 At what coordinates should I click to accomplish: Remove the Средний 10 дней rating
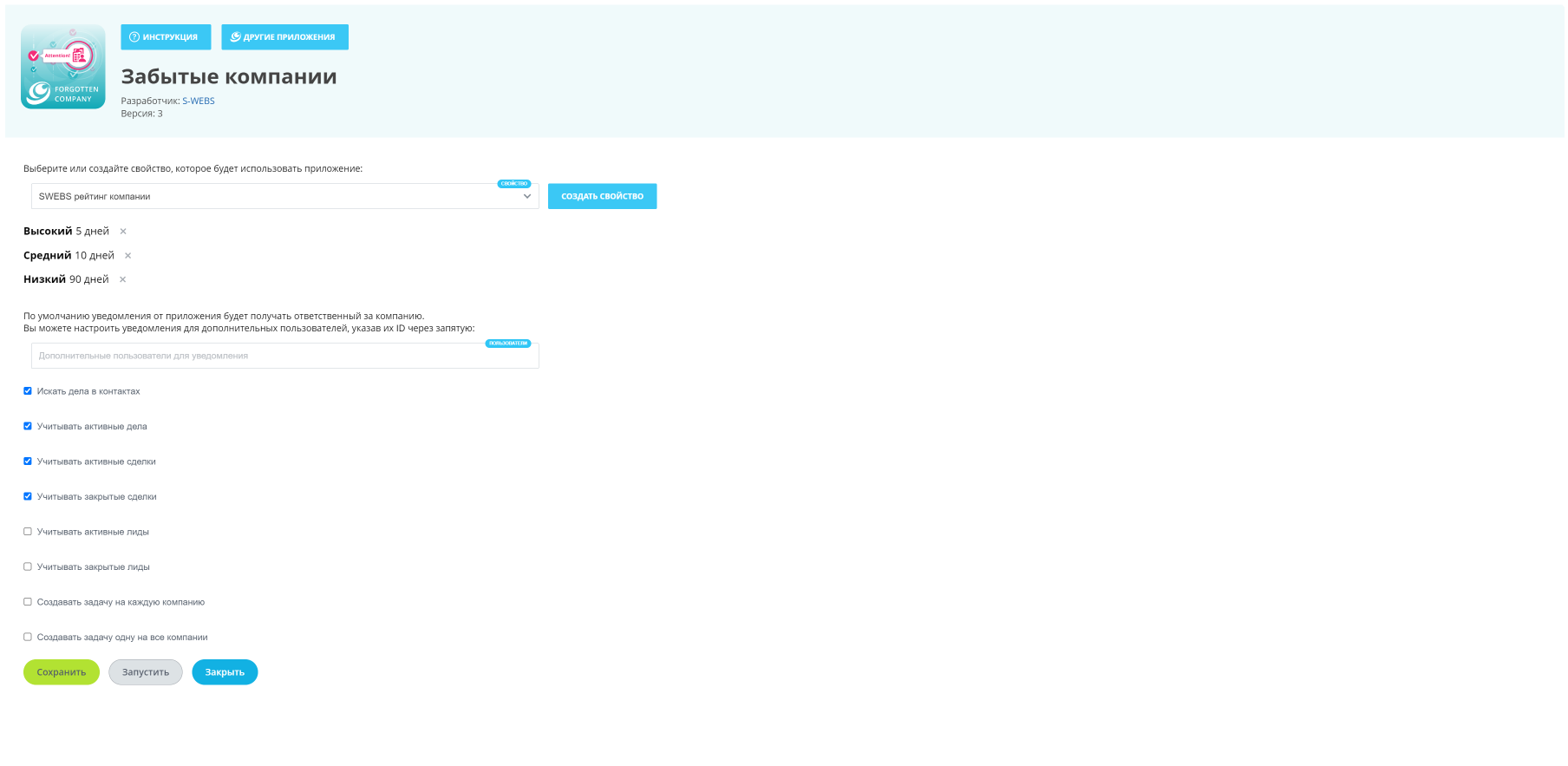[x=128, y=256]
